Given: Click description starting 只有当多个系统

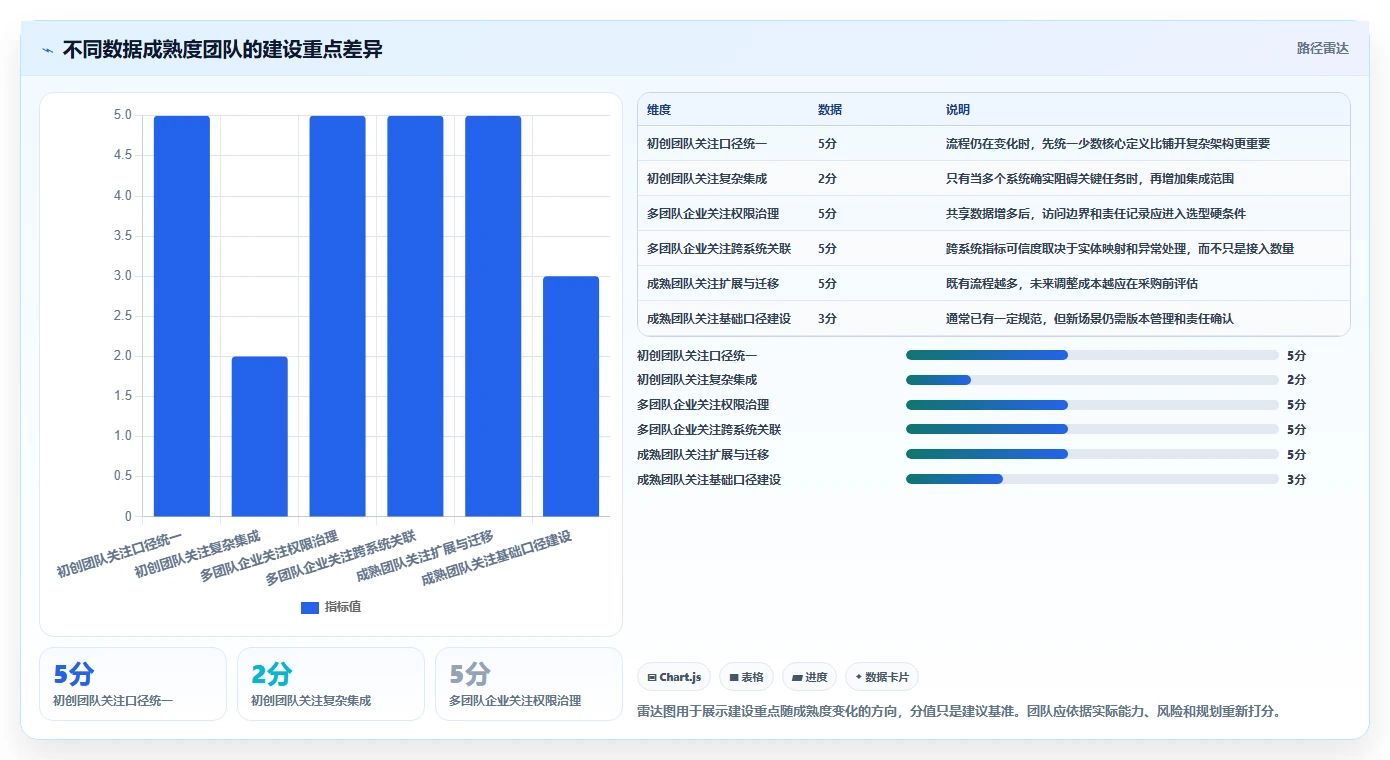Looking at the screenshot, I should pyautogui.click(x=1090, y=179).
